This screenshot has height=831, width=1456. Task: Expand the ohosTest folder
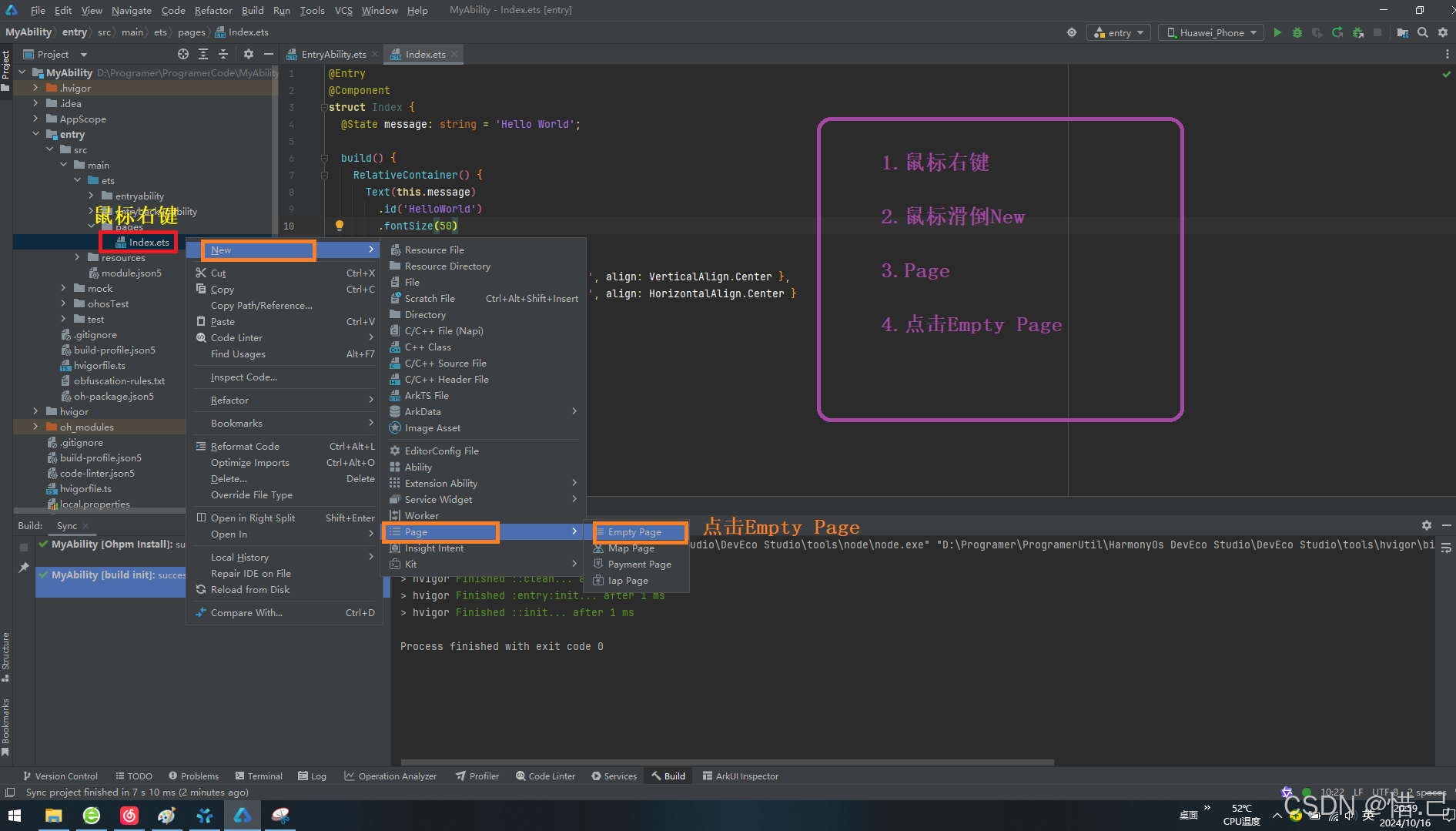click(x=63, y=303)
